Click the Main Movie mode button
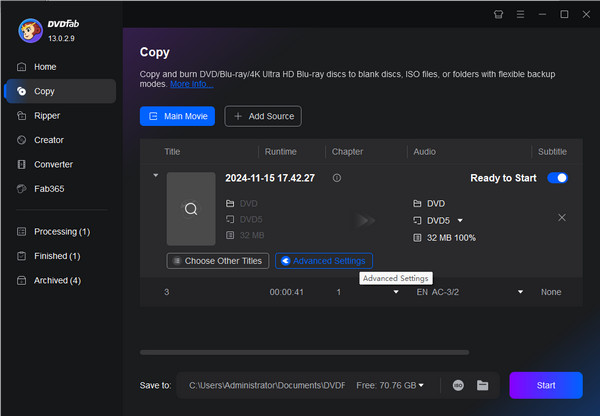 (x=178, y=116)
